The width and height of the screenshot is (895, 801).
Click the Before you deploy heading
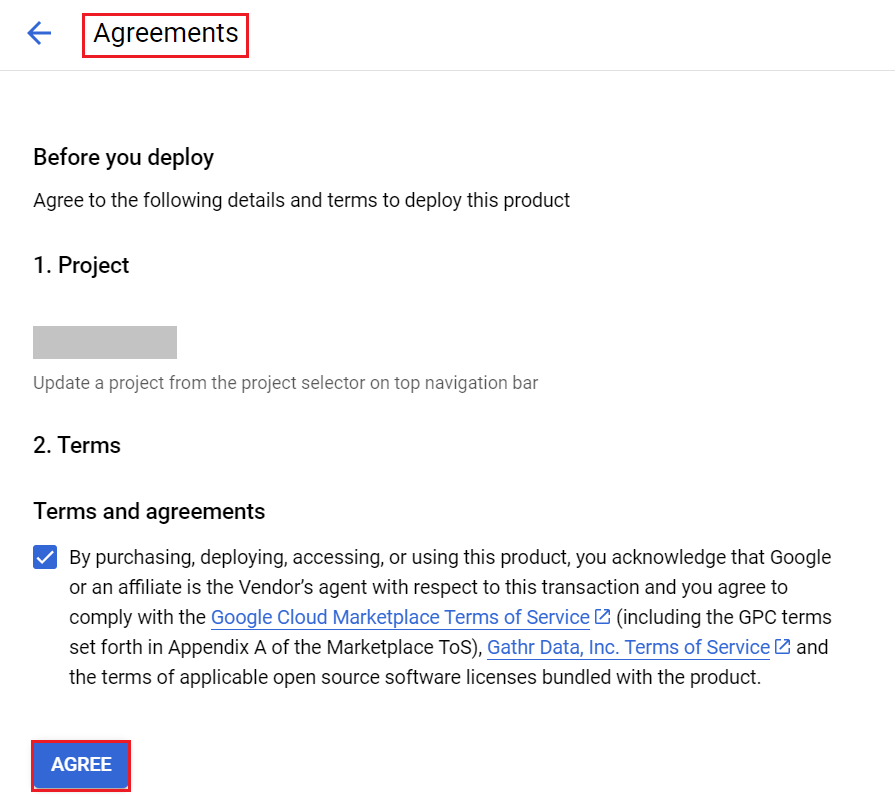click(123, 157)
